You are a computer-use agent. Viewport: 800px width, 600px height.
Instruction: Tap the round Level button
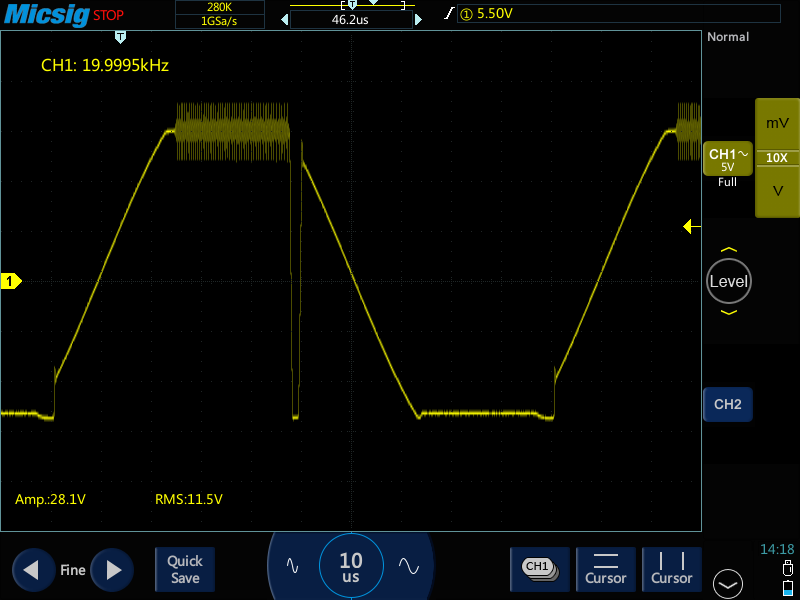pos(729,281)
